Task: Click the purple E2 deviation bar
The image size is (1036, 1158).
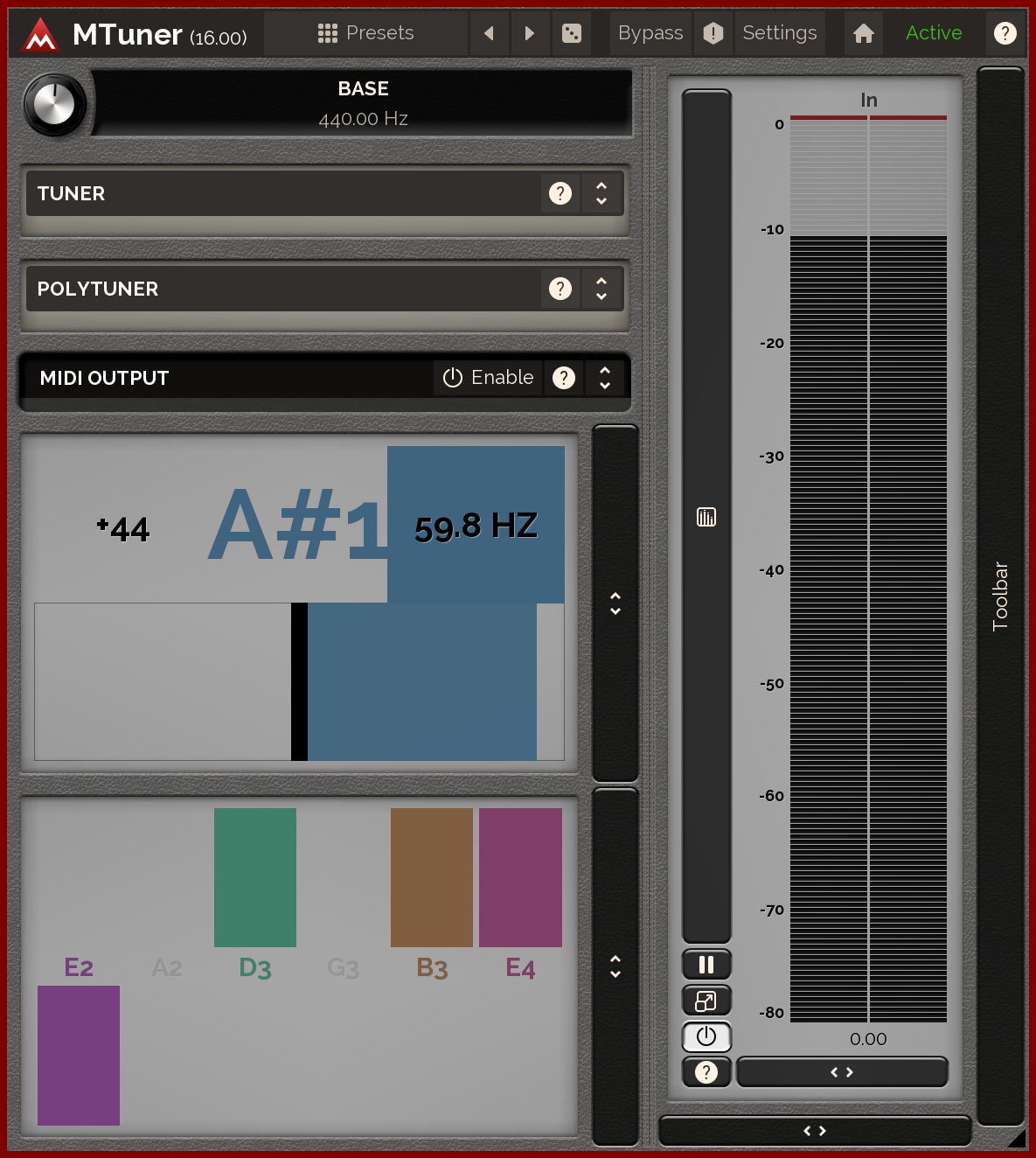Action: pos(79,1056)
